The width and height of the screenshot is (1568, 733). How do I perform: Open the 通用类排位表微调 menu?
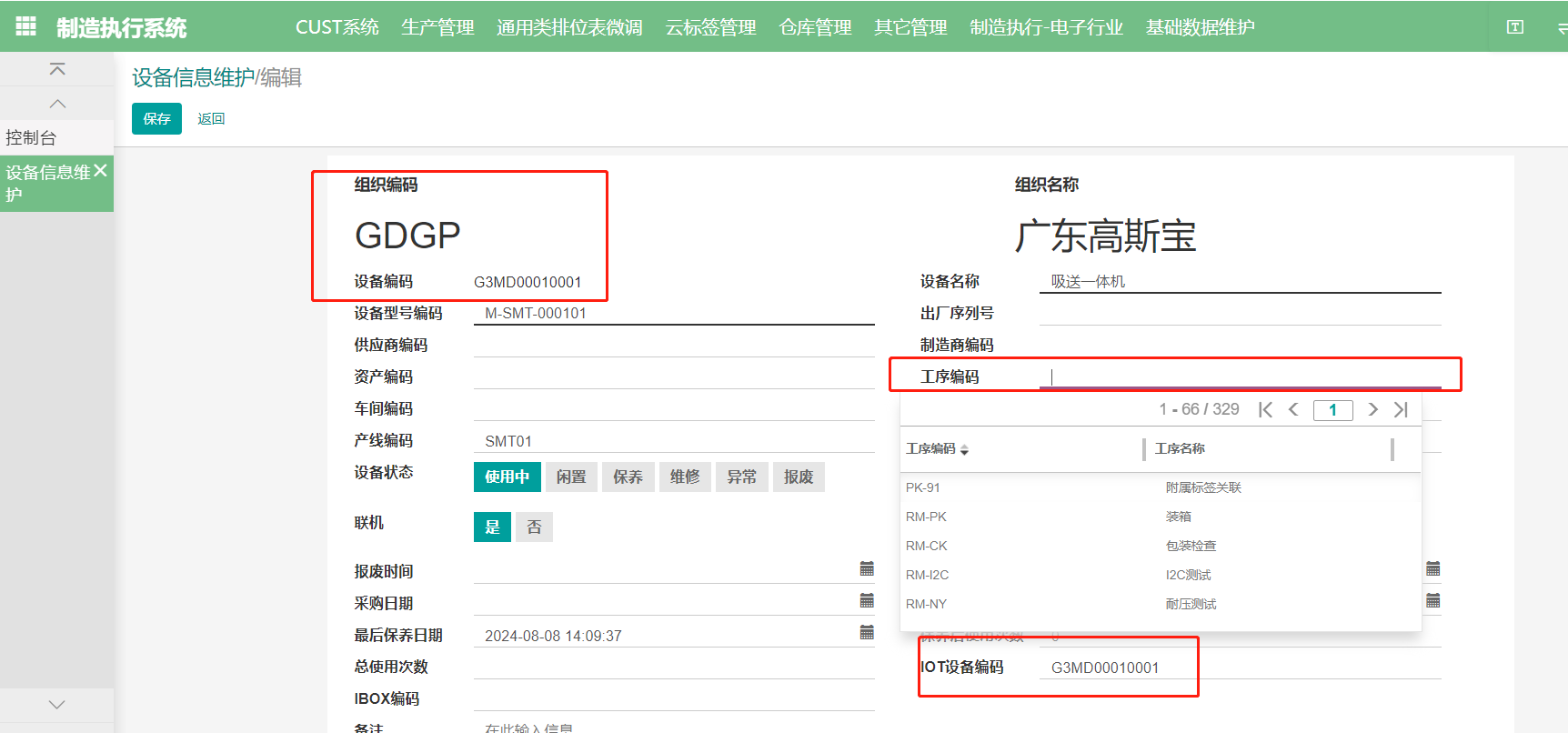[569, 27]
